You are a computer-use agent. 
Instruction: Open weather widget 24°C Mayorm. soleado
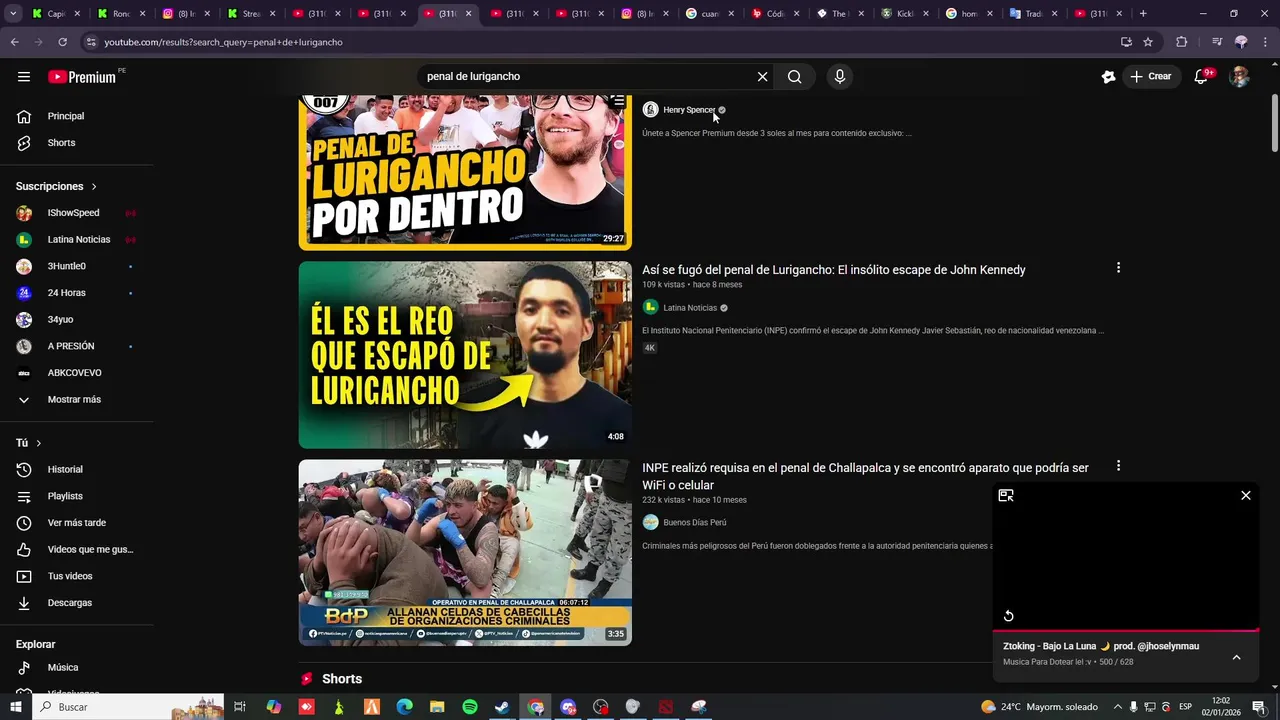coord(1040,707)
